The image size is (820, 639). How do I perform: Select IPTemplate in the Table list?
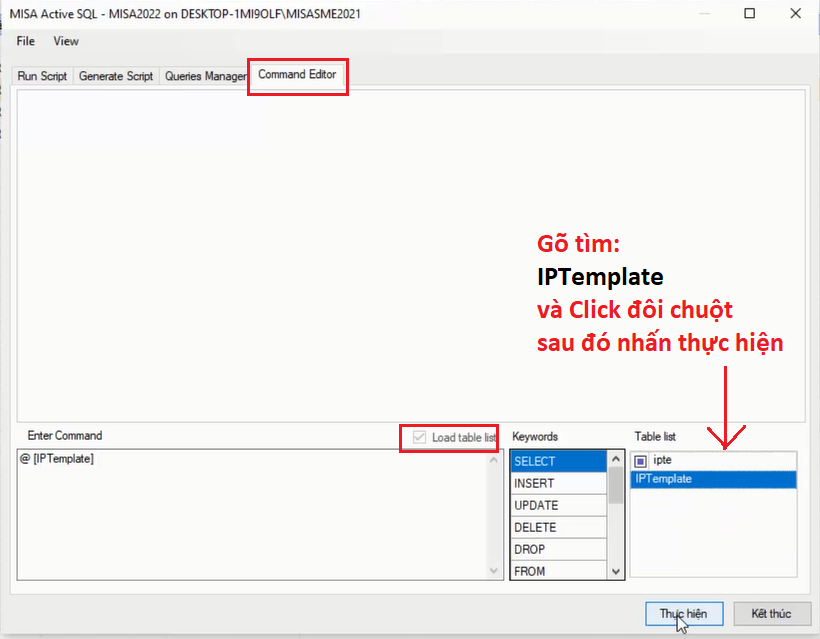pos(713,479)
